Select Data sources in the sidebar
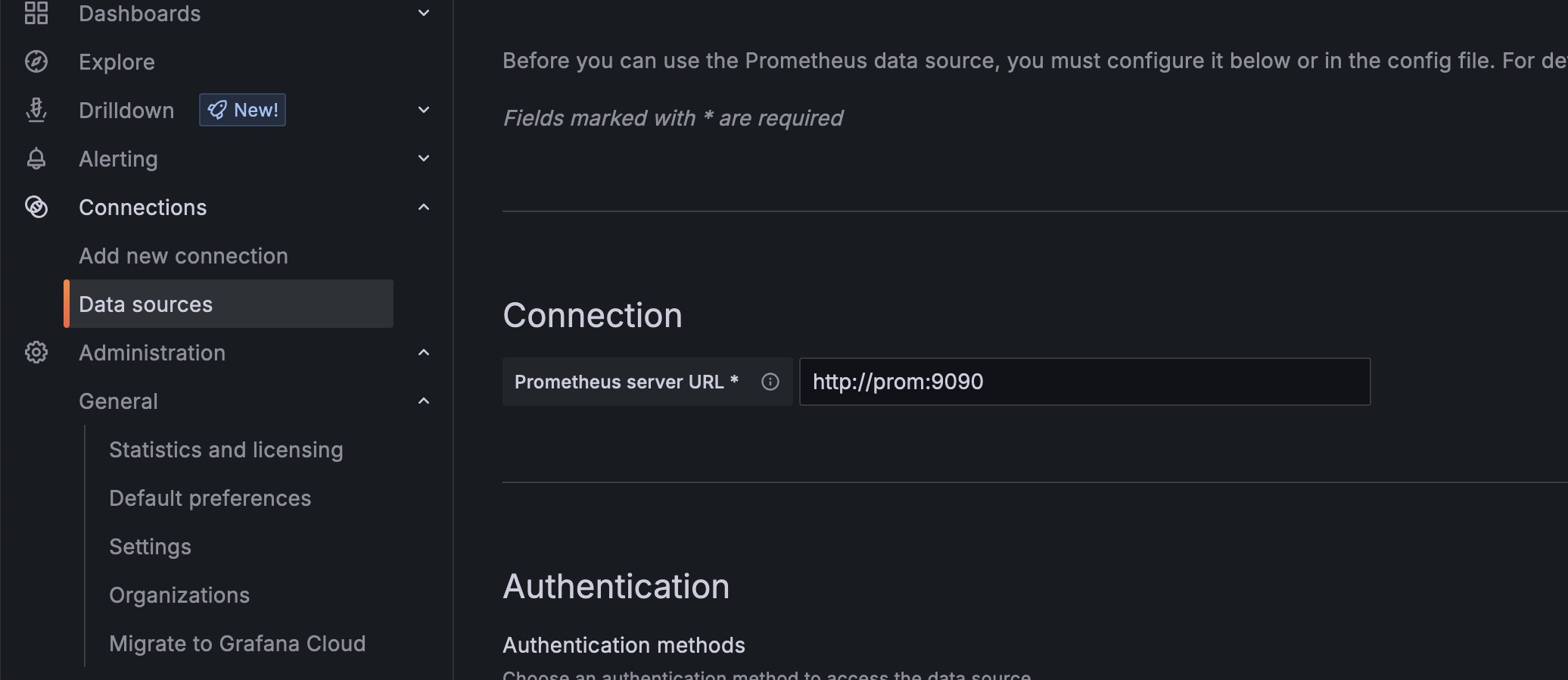Screen dimensions: 1568x680 click(146, 304)
